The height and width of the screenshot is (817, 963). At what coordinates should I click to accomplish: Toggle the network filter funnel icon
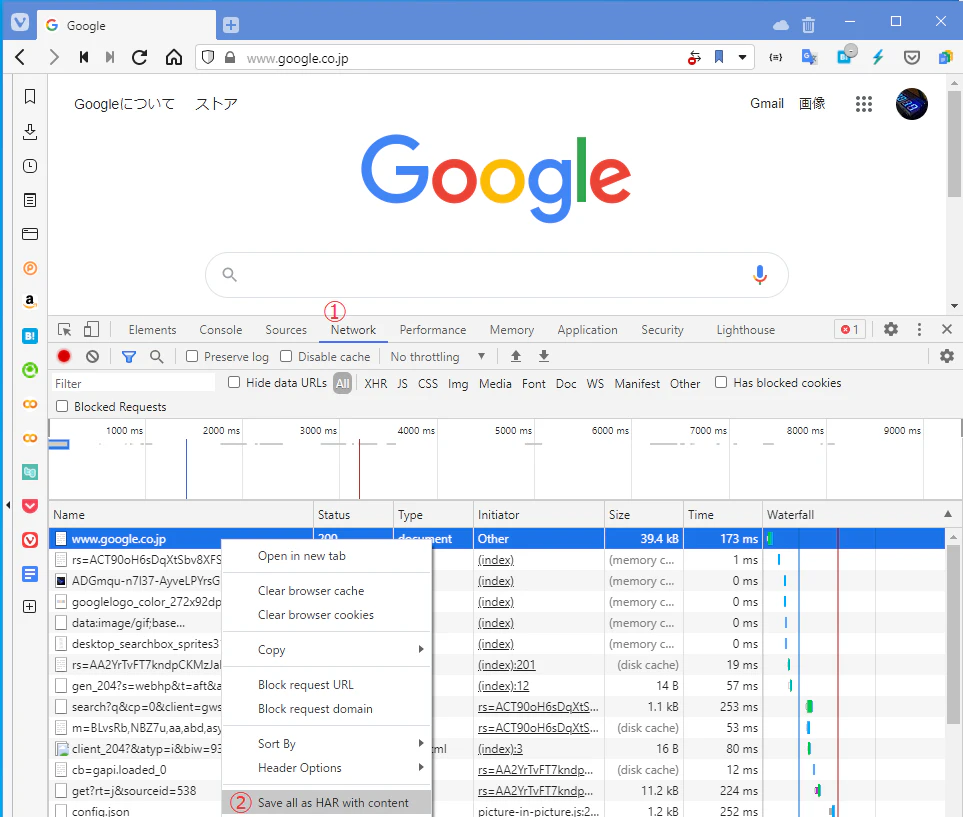tap(128, 357)
